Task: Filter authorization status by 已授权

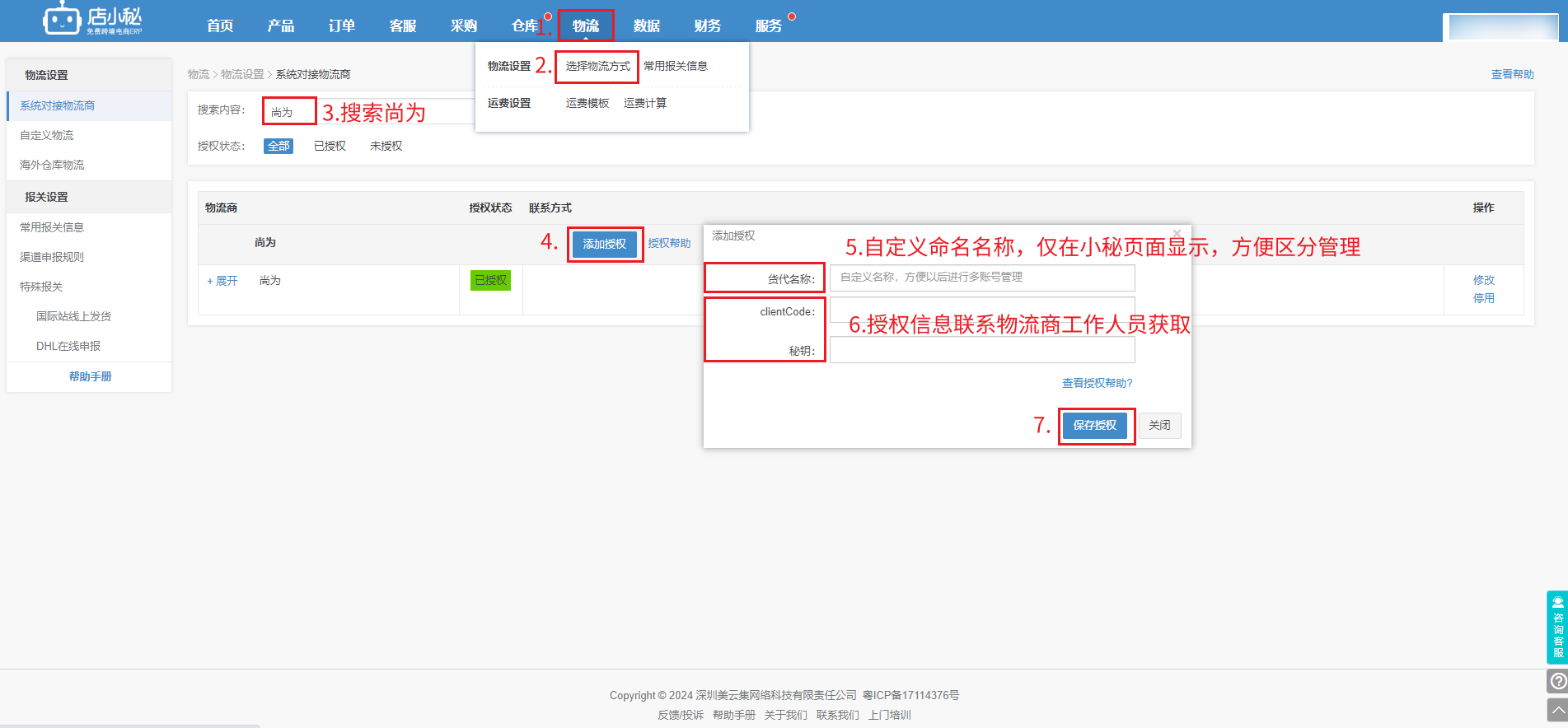Action: tap(330, 146)
